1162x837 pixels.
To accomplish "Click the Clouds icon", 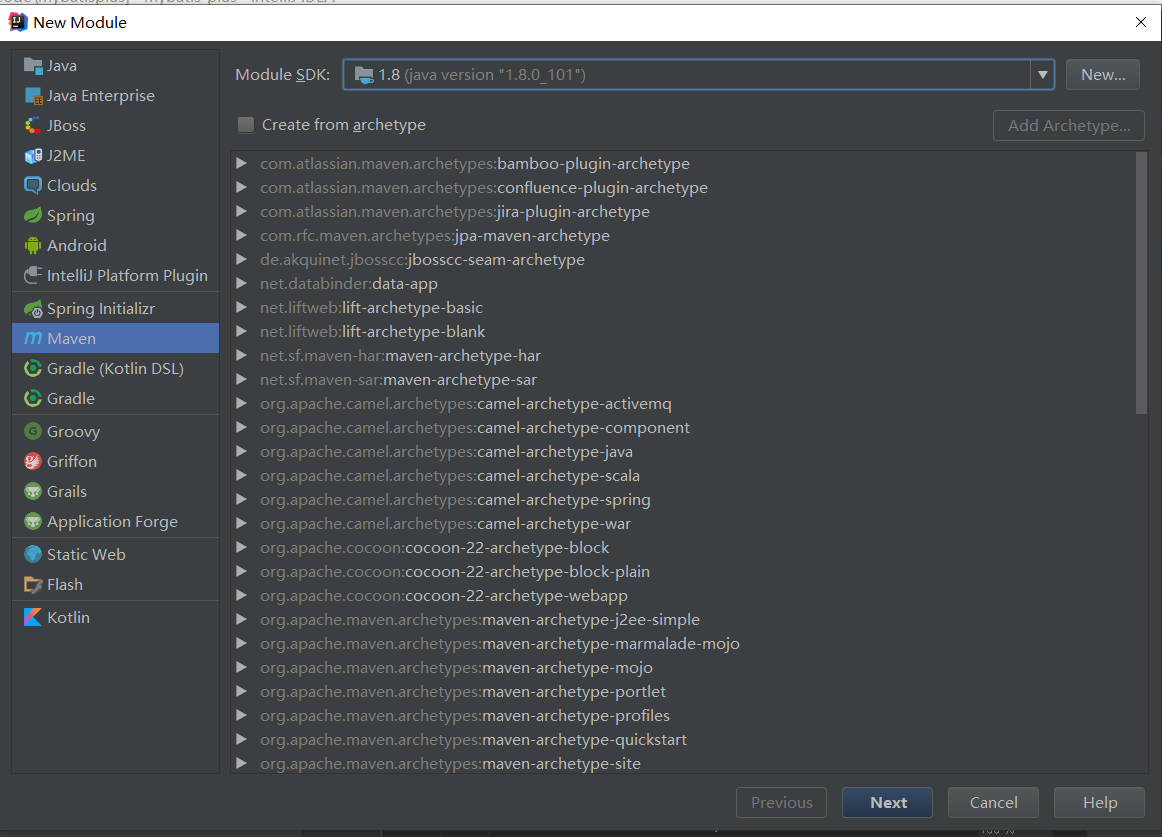I will click(33, 185).
